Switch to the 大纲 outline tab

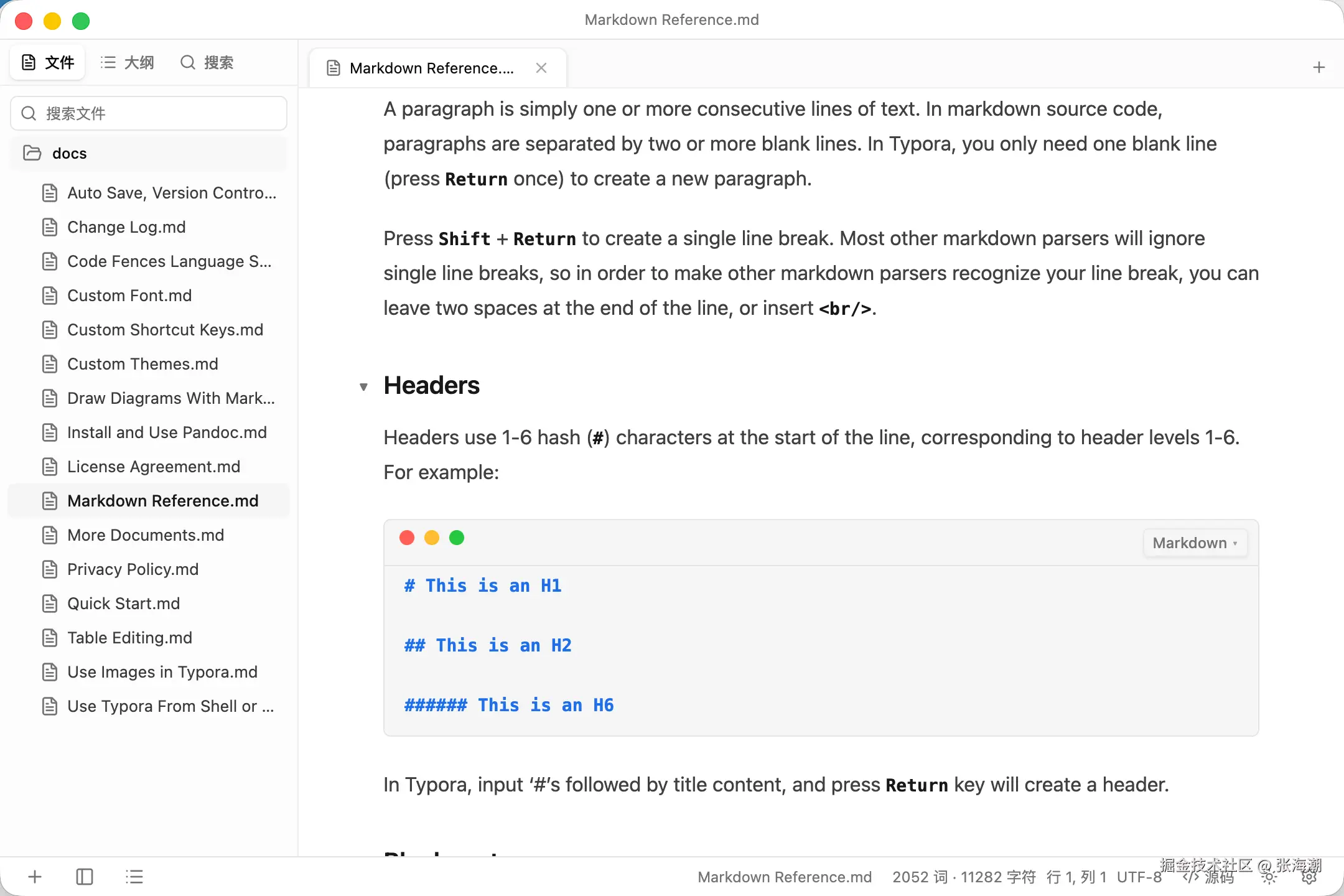127,62
